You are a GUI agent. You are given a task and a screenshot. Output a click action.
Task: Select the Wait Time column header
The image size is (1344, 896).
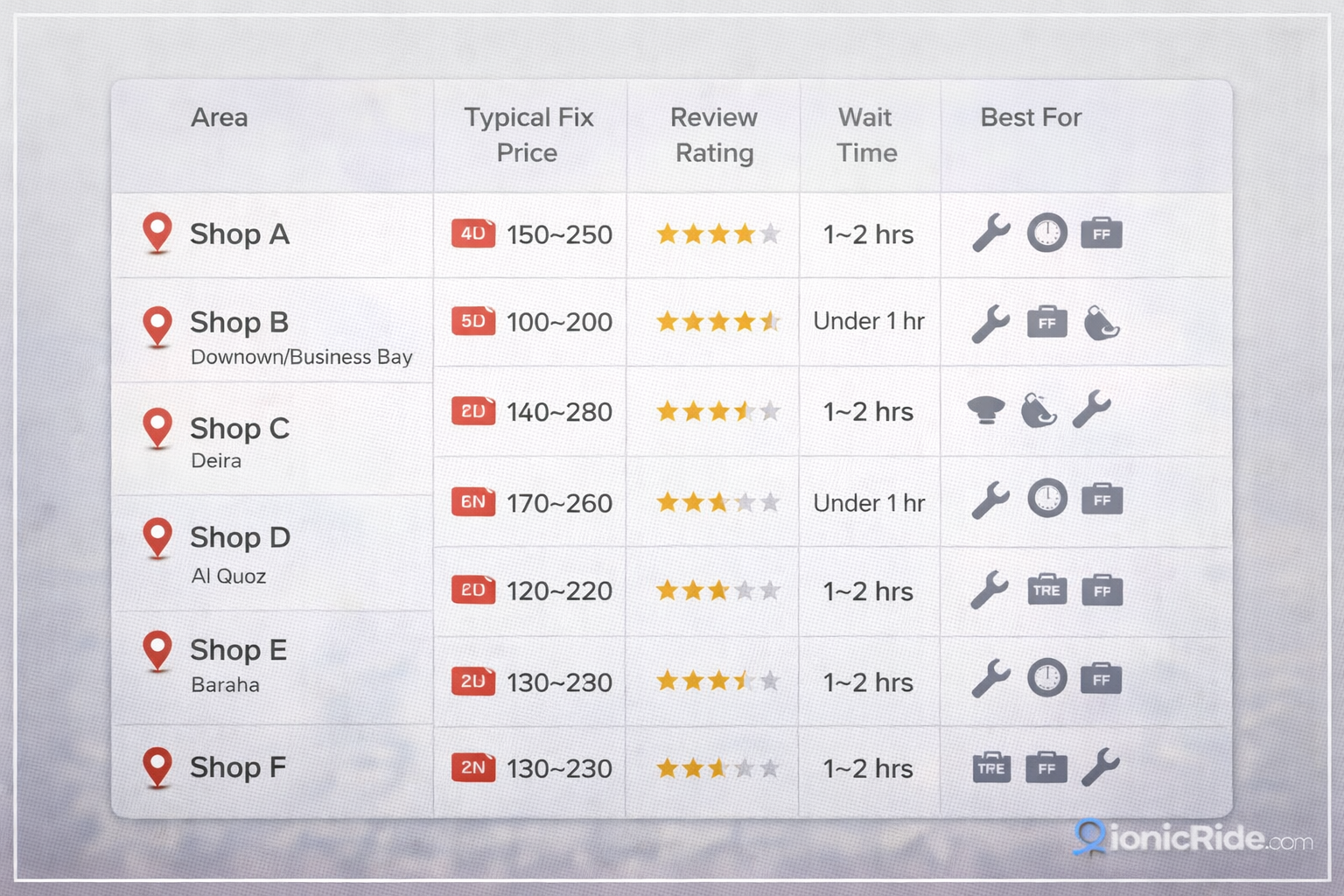point(866,135)
